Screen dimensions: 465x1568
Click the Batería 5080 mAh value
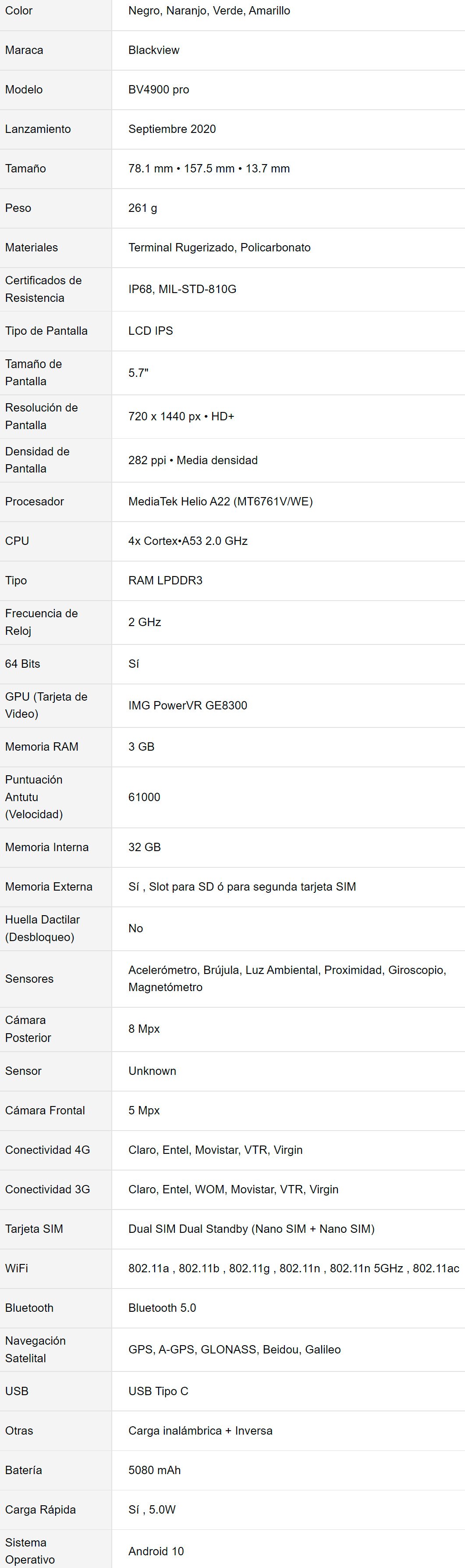[154, 1470]
